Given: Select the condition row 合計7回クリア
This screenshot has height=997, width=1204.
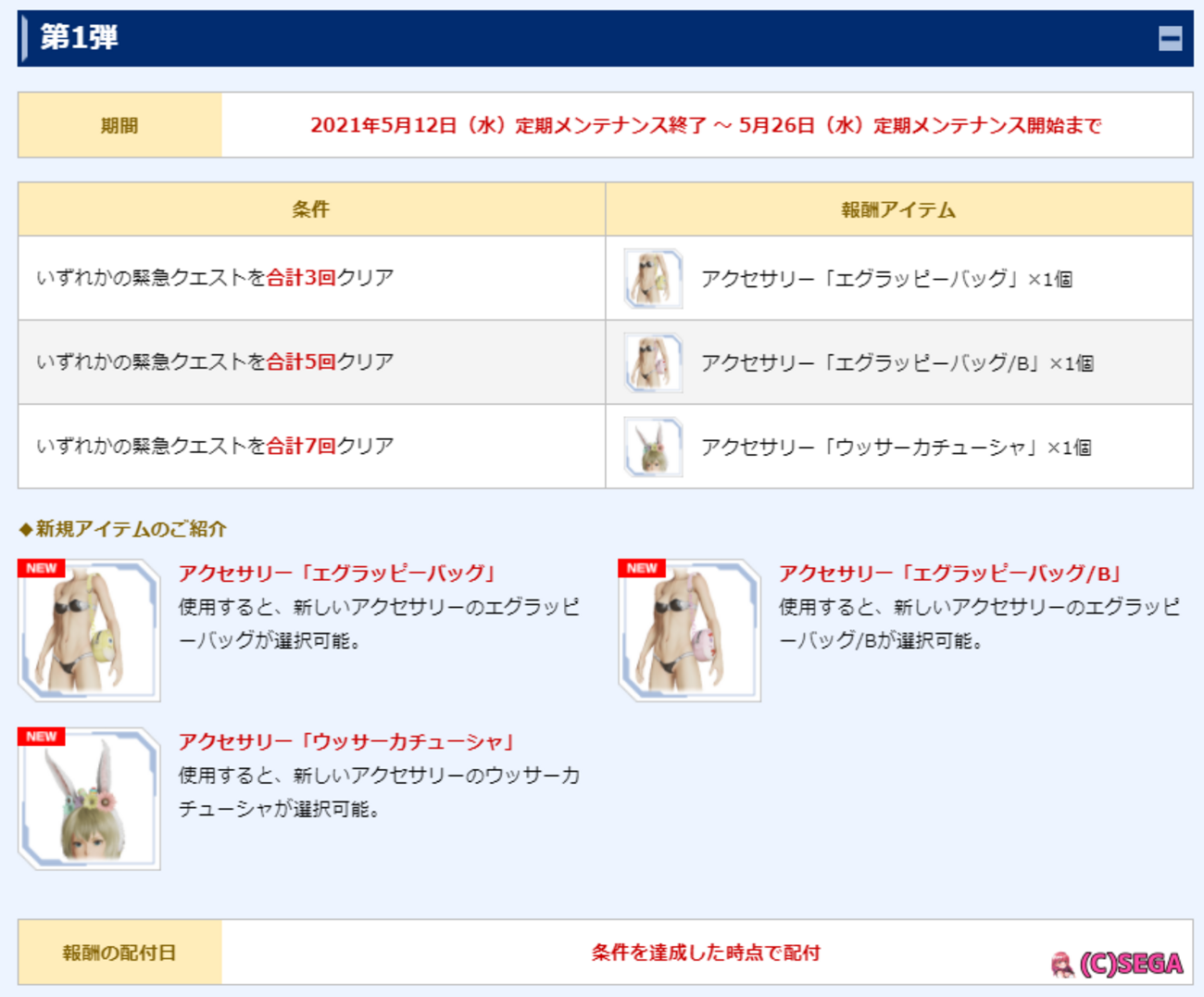Looking at the screenshot, I should 312,447.
